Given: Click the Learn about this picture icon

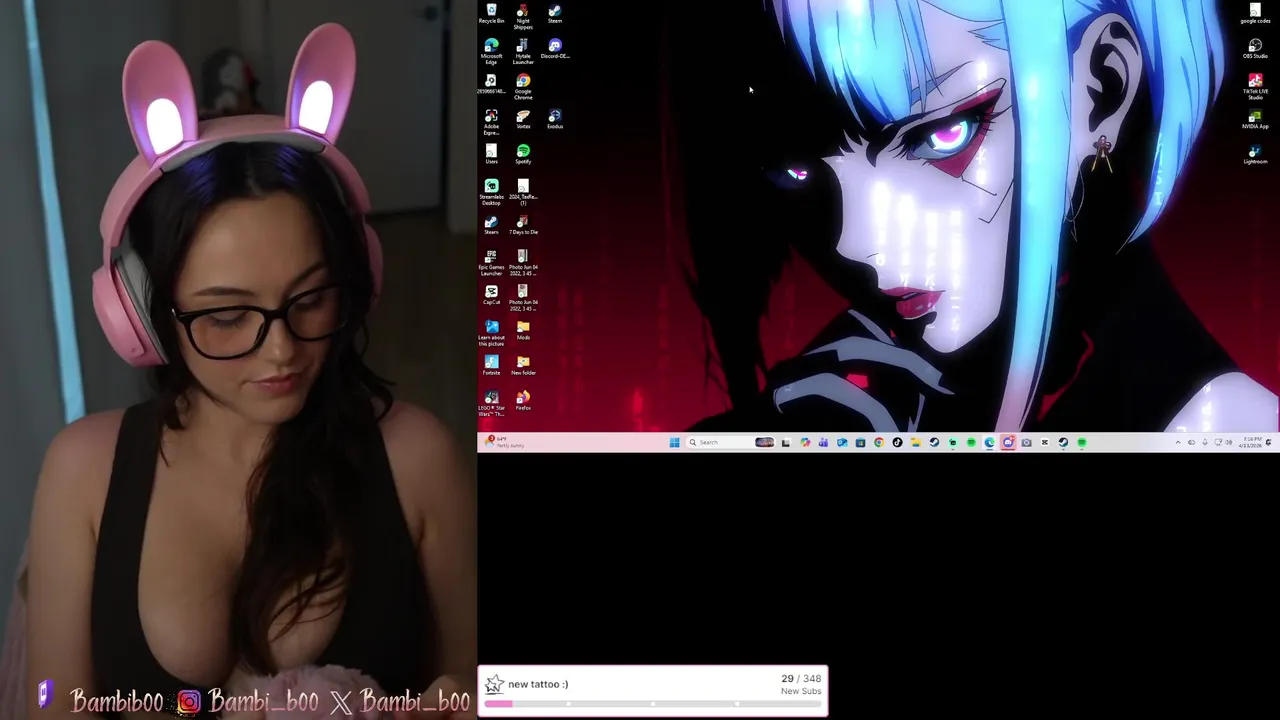Looking at the screenshot, I should pos(491,333).
